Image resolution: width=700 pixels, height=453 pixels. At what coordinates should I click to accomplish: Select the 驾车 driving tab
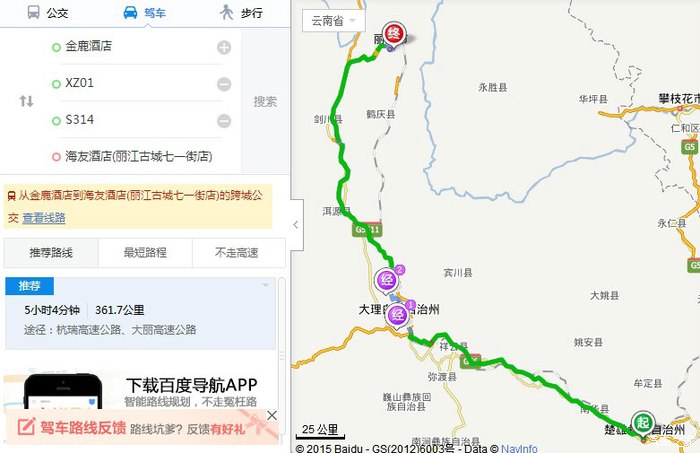pyautogui.click(x=144, y=12)
